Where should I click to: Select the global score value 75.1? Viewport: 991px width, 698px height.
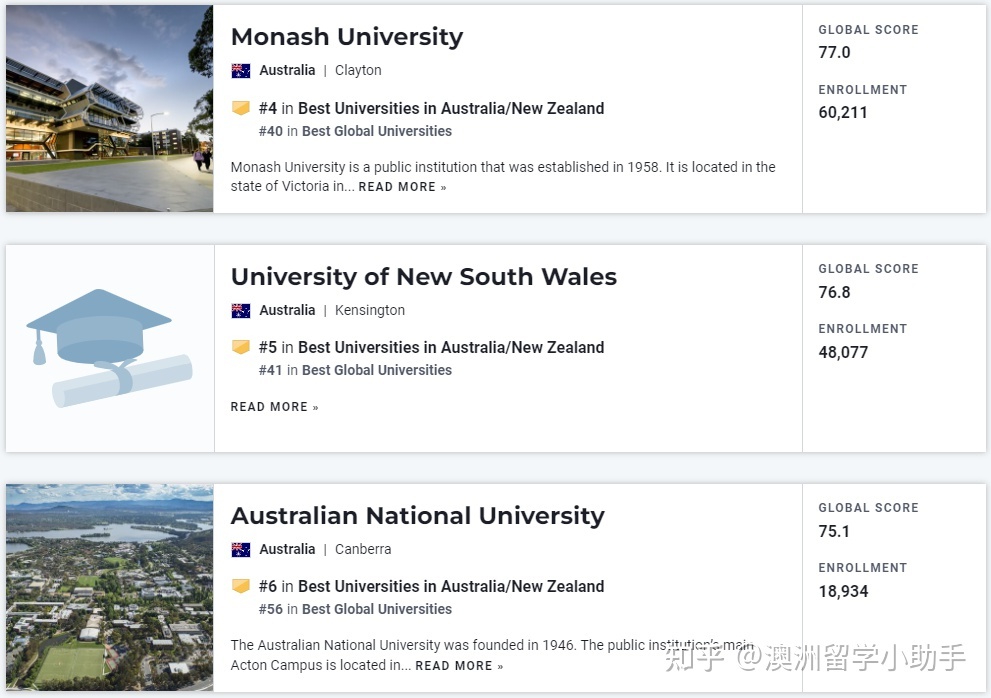pos(834,531)
